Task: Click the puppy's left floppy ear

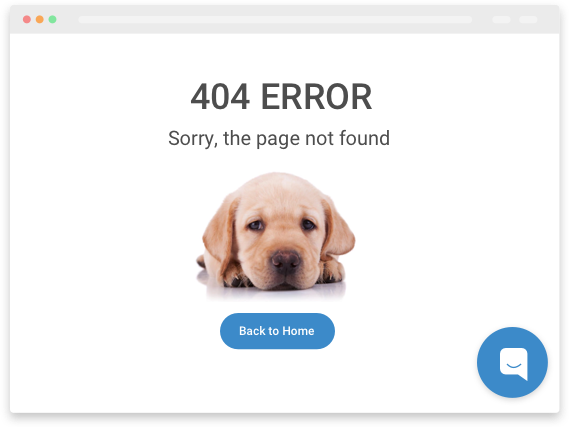Action: pos(220,232)
